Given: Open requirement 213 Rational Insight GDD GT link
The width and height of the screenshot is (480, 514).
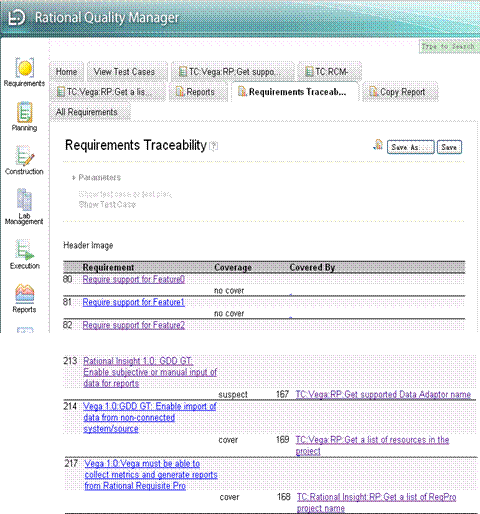Looking at the screenshot, I should tap(150, 372).
